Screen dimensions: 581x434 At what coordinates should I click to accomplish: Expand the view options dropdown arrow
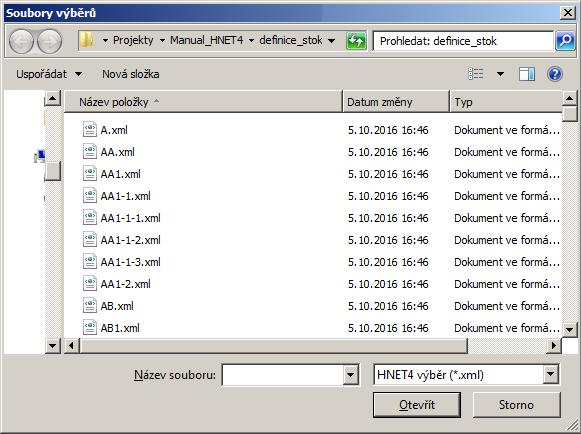500,74
